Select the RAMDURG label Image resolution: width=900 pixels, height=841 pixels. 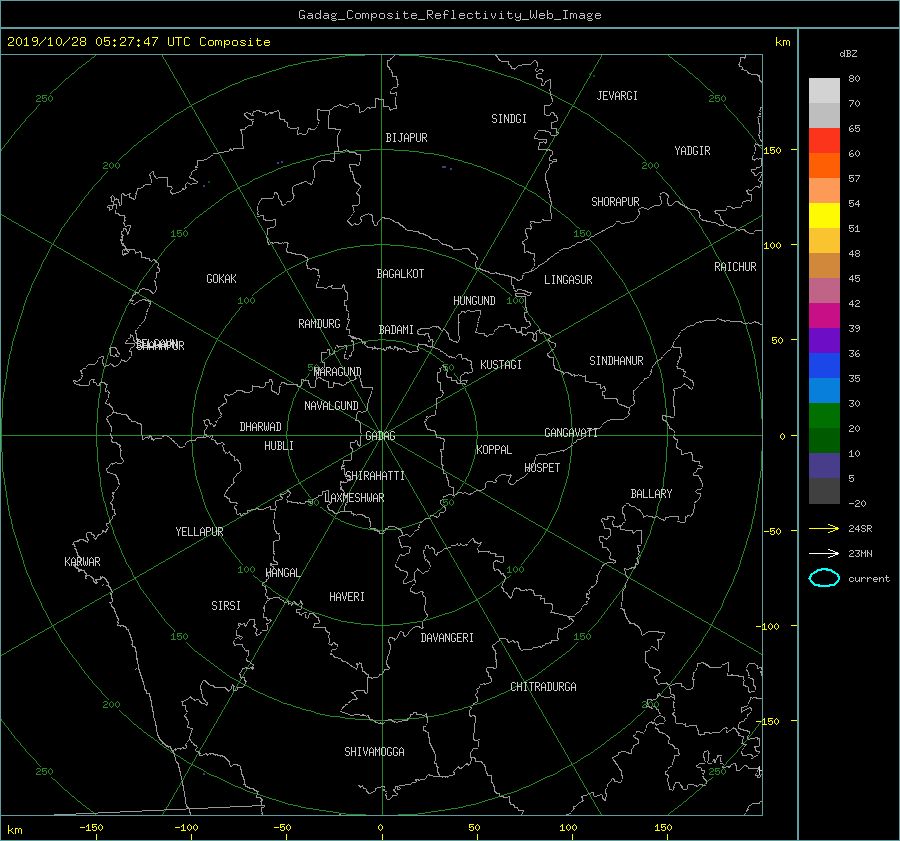point(319,324)
